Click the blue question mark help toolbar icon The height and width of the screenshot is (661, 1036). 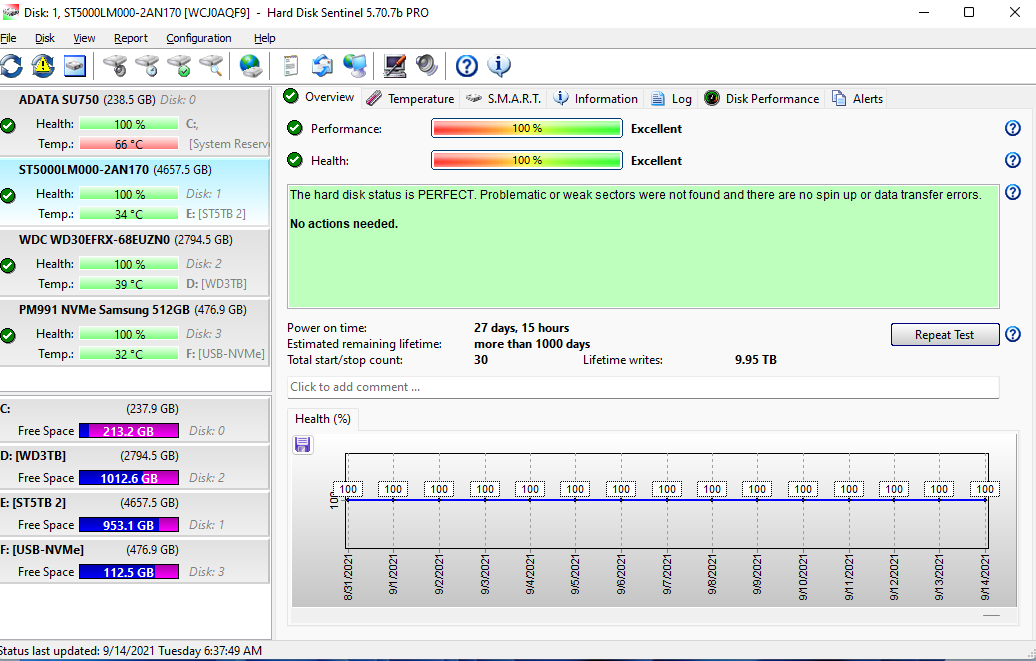[x=466, y=65]
